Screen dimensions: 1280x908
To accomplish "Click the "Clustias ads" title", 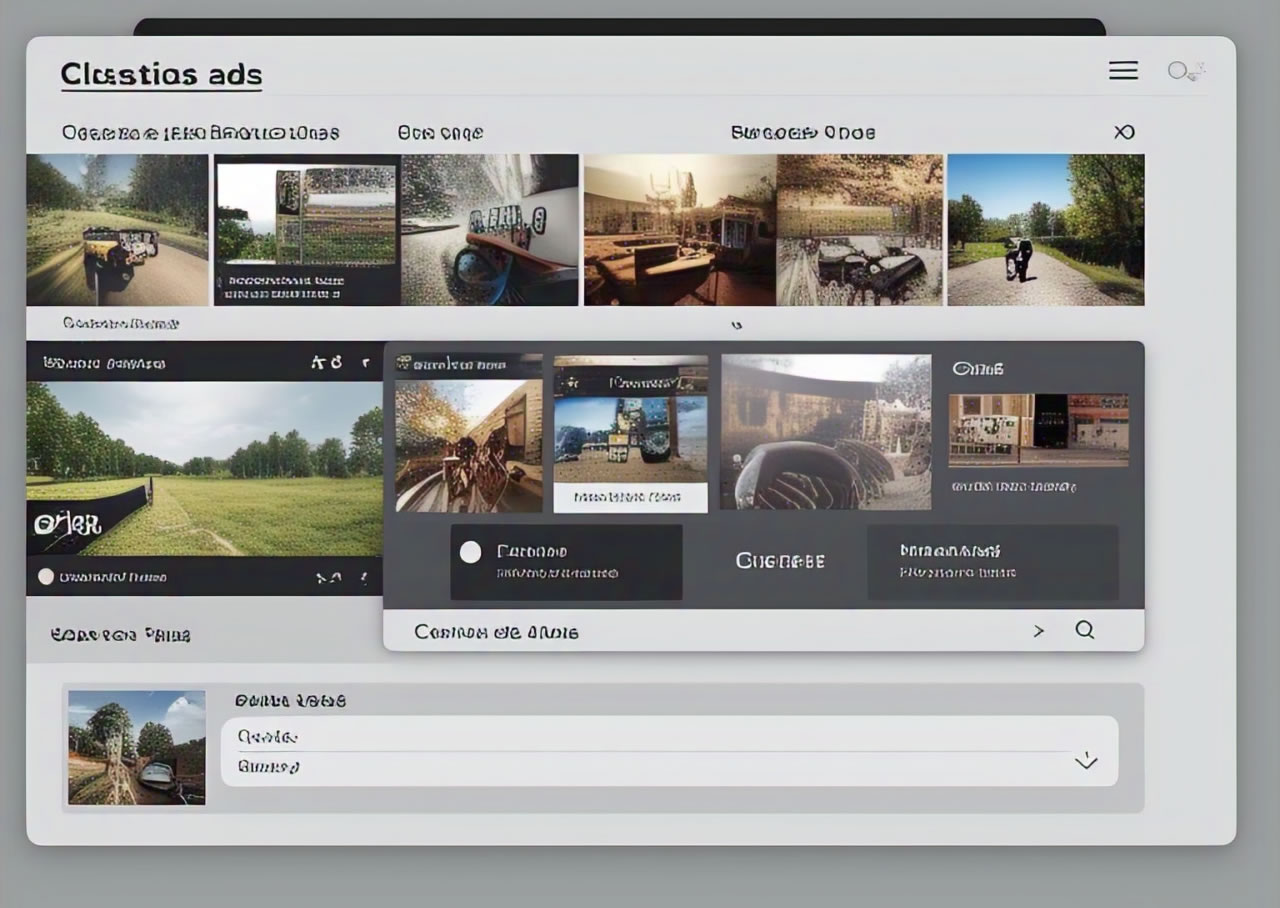I will [161, 74].
